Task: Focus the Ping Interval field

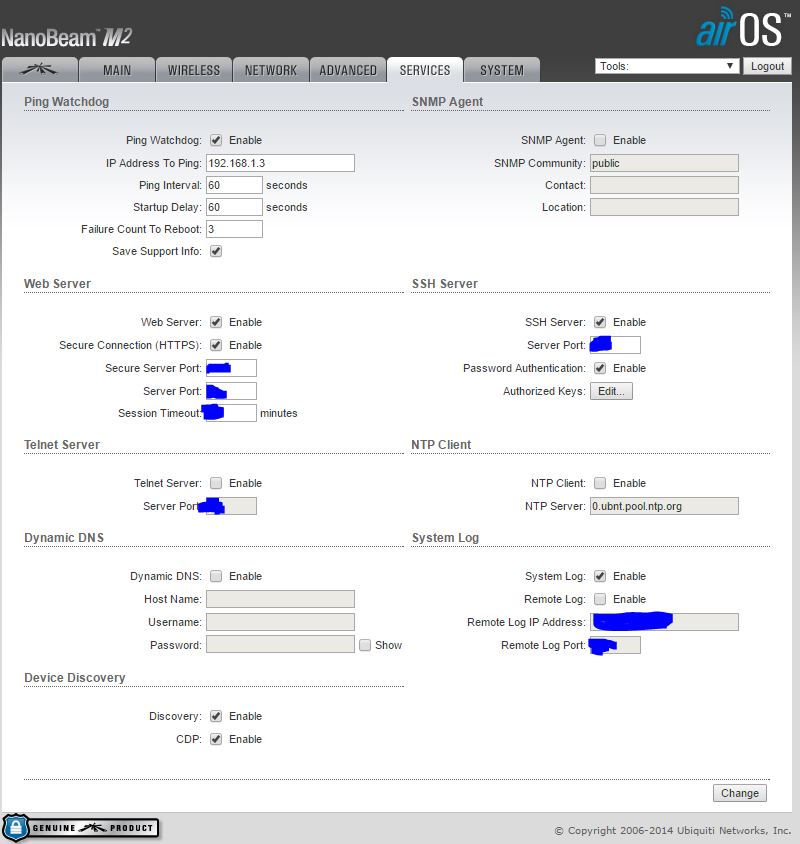Action: point(234,185)
